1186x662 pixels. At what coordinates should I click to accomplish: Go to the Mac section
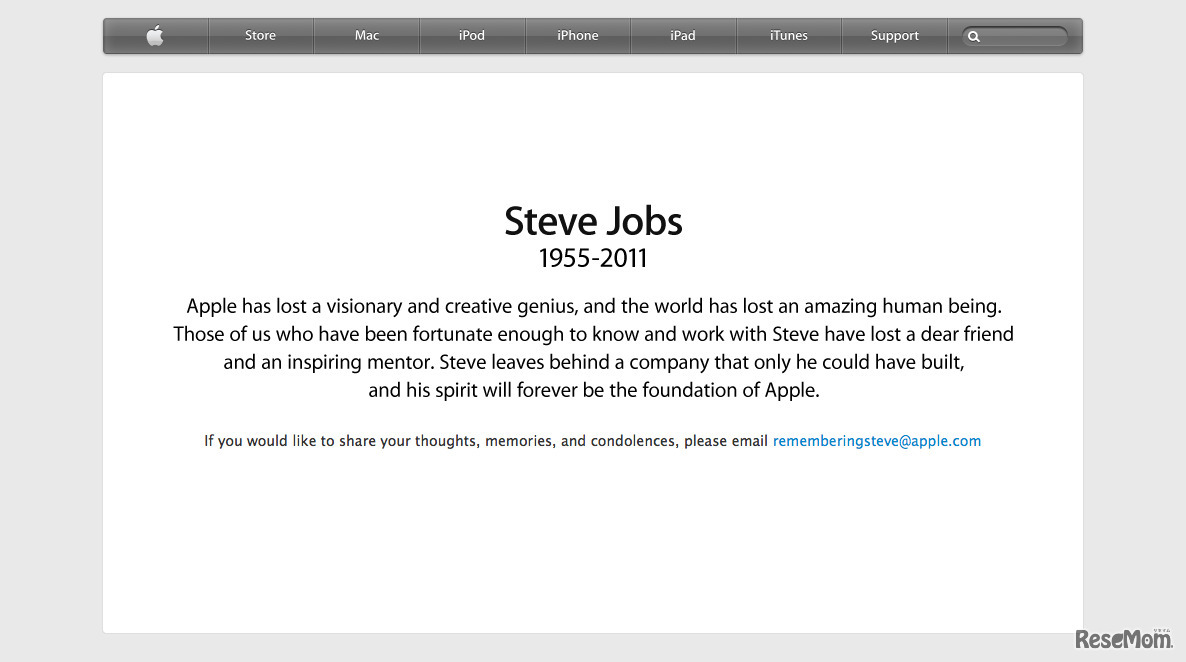tap(367, 36)
